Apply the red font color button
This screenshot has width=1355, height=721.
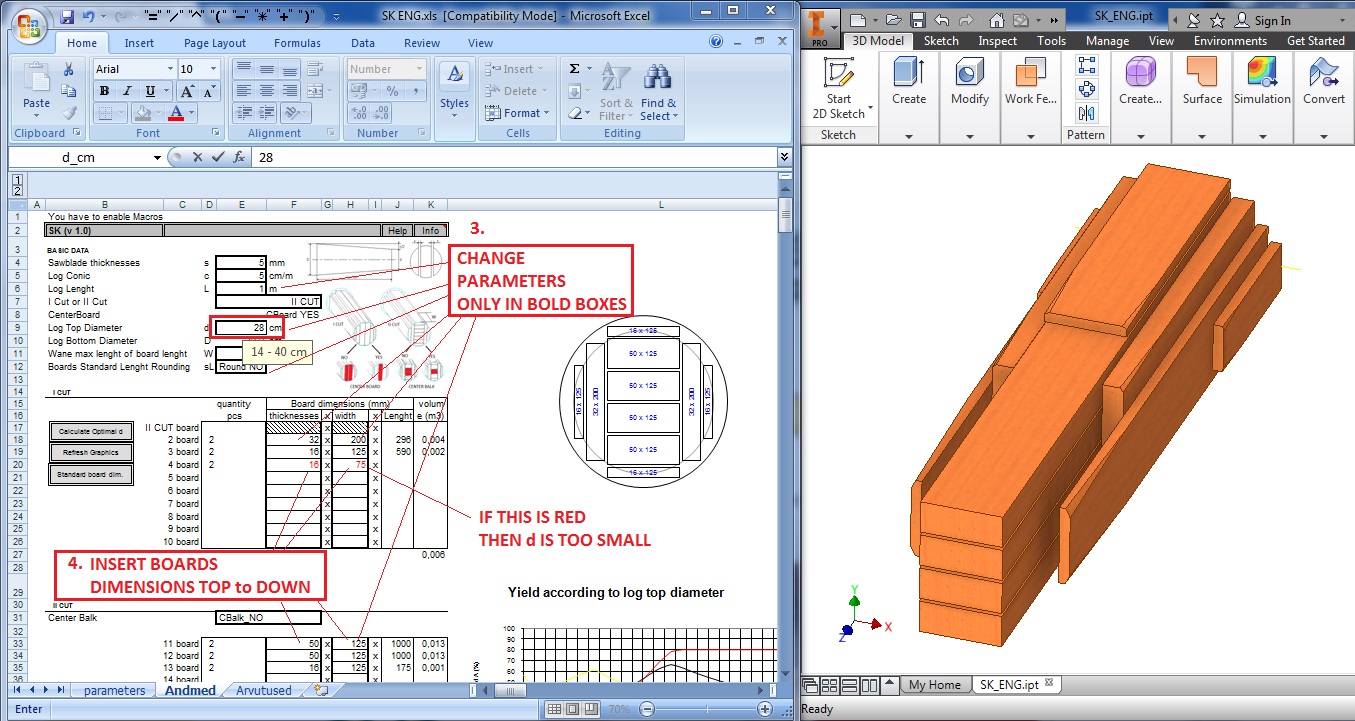click(x=177, y=113)
